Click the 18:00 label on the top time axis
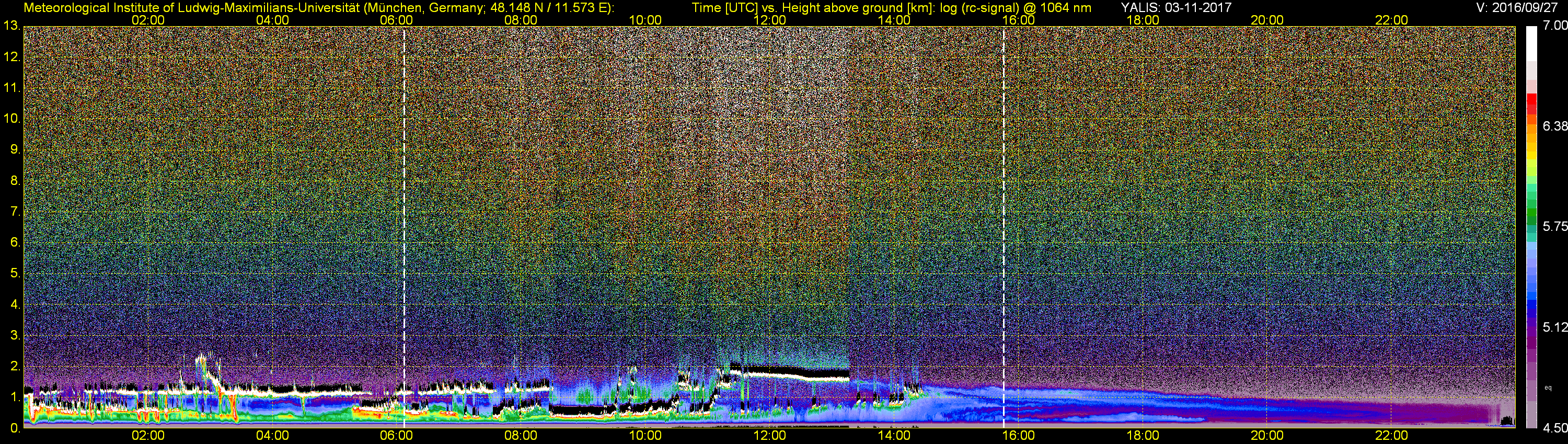The width and height of the screenshot is (1568, 444). [1143, 20]
